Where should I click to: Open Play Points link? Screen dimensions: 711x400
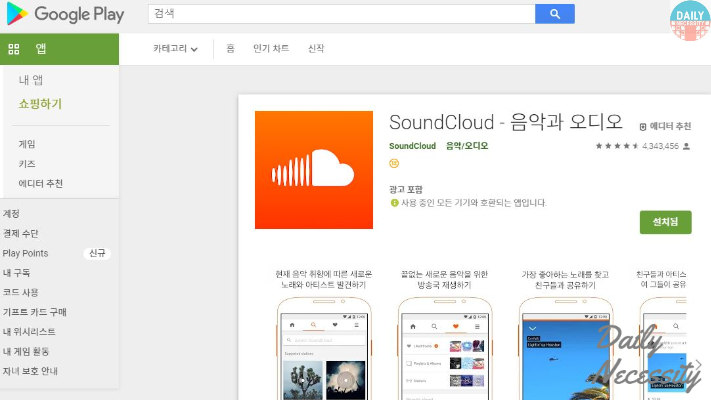25,253
